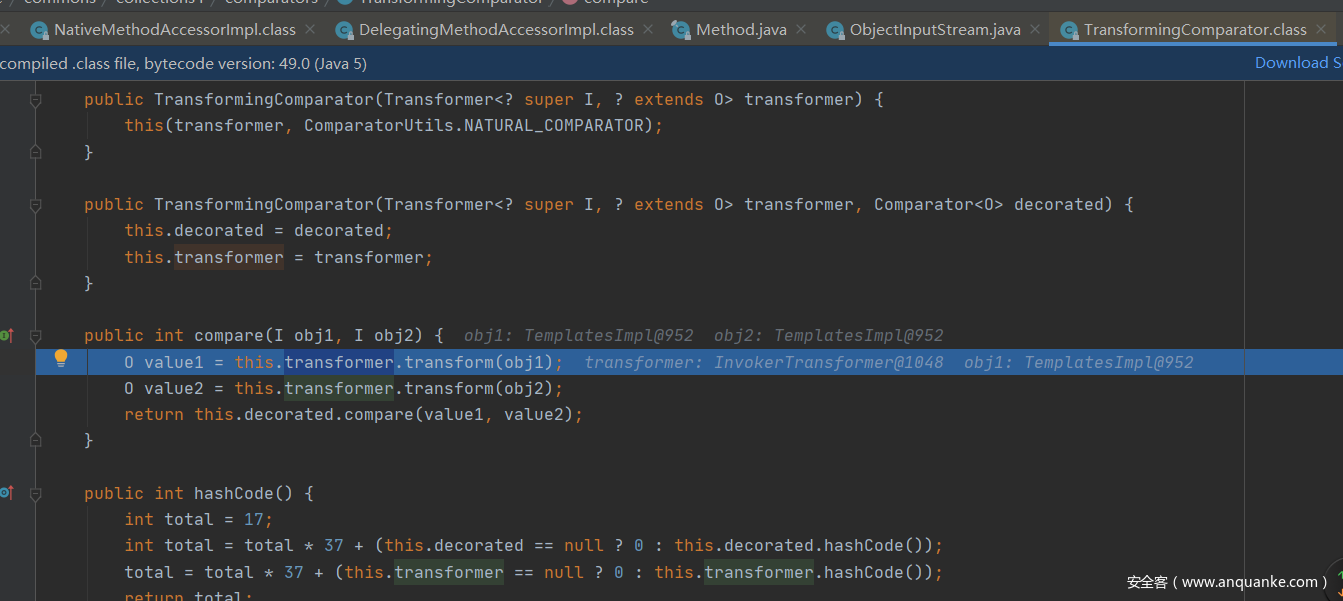Close the DelegatingMethodAccessorImpl.class tab

[x=648, y=30]
